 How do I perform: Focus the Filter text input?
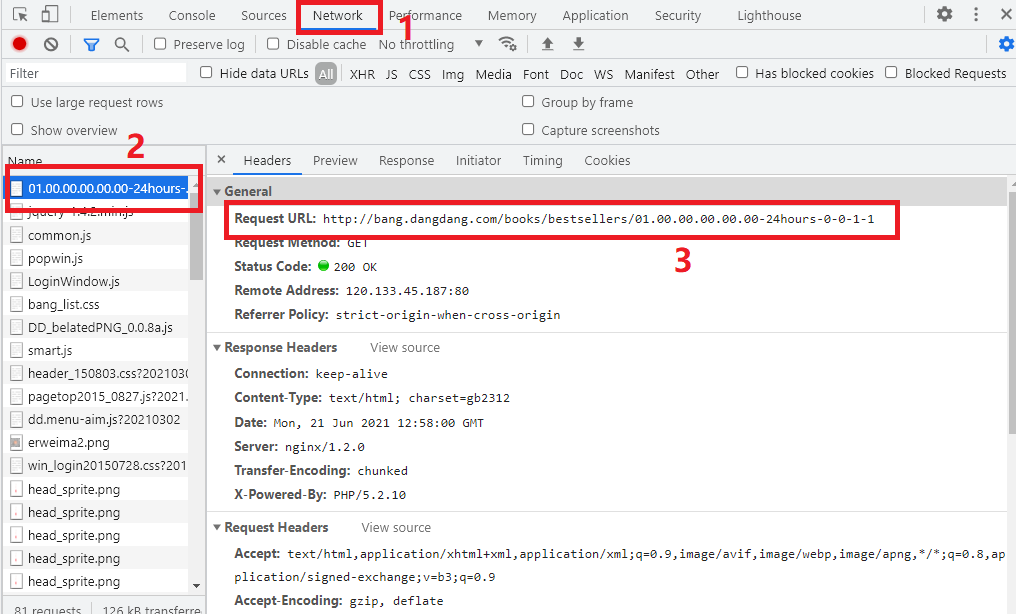point(96,73)
